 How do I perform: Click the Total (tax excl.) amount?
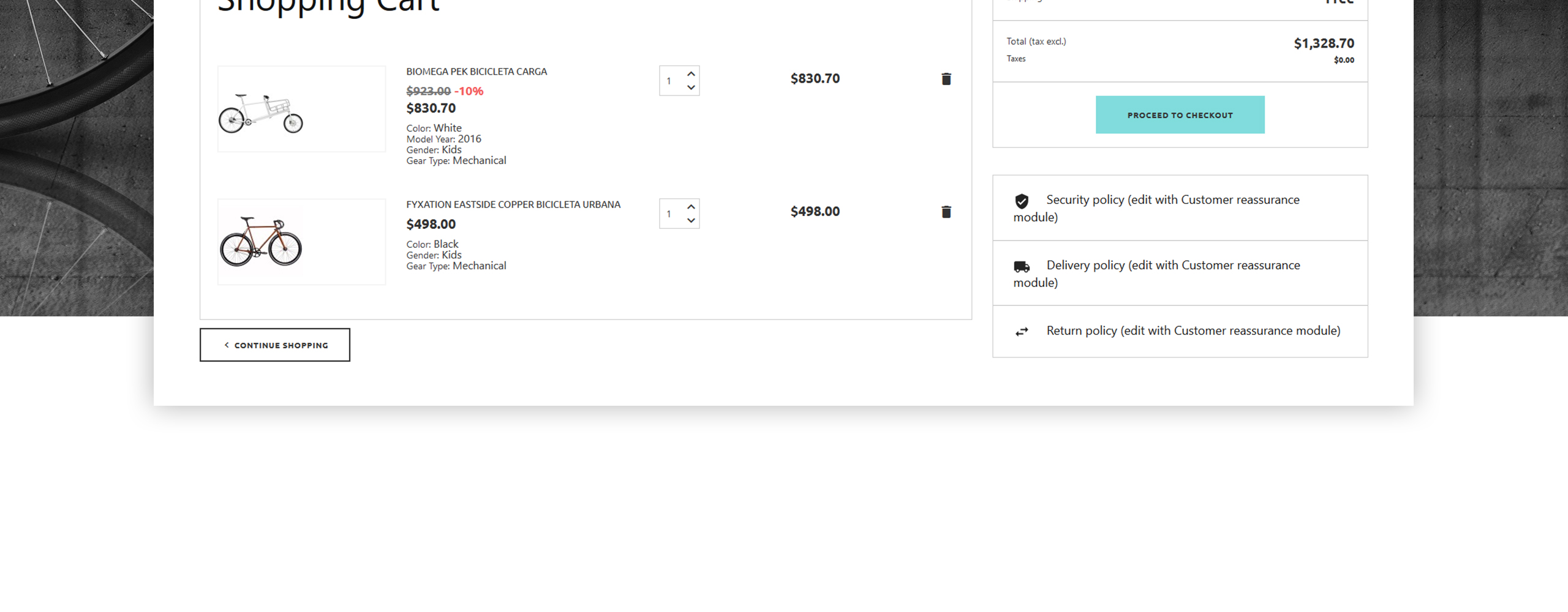tap(1324, 43)
